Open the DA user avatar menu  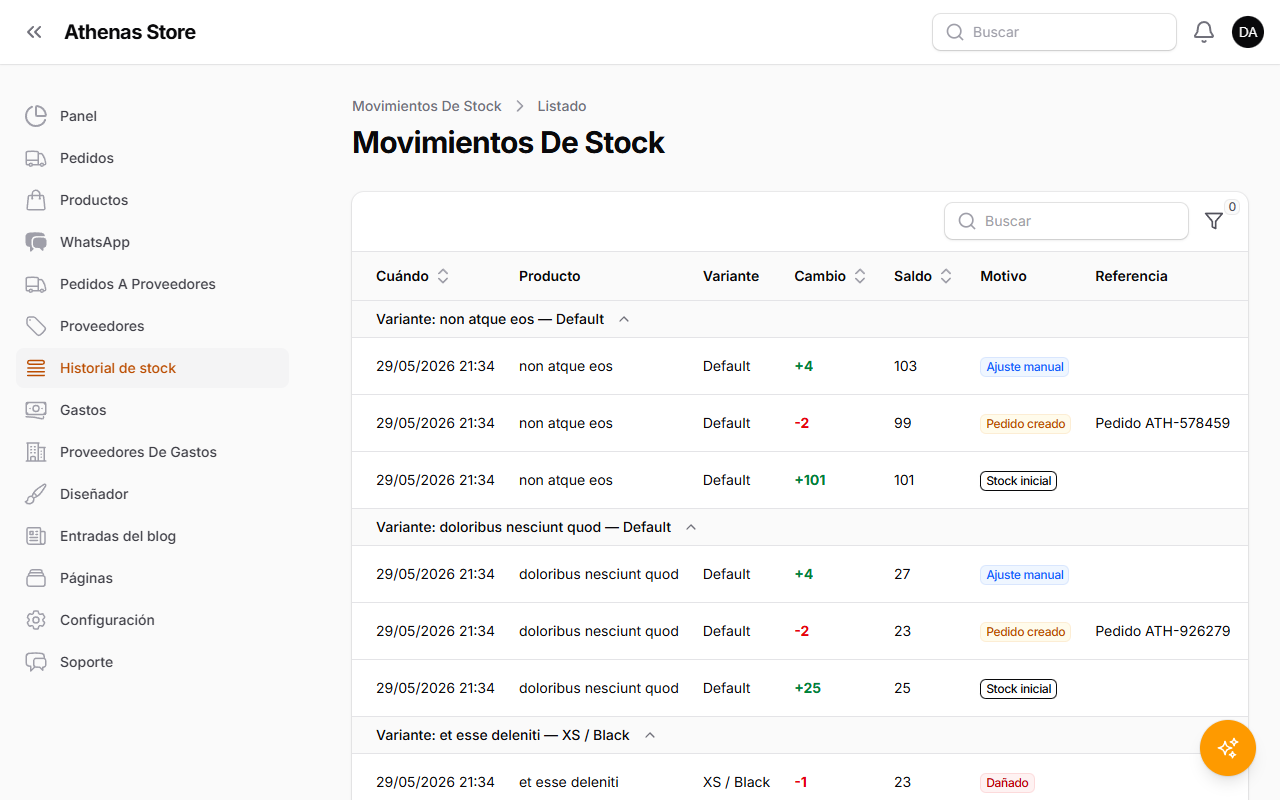(1248, 32)
